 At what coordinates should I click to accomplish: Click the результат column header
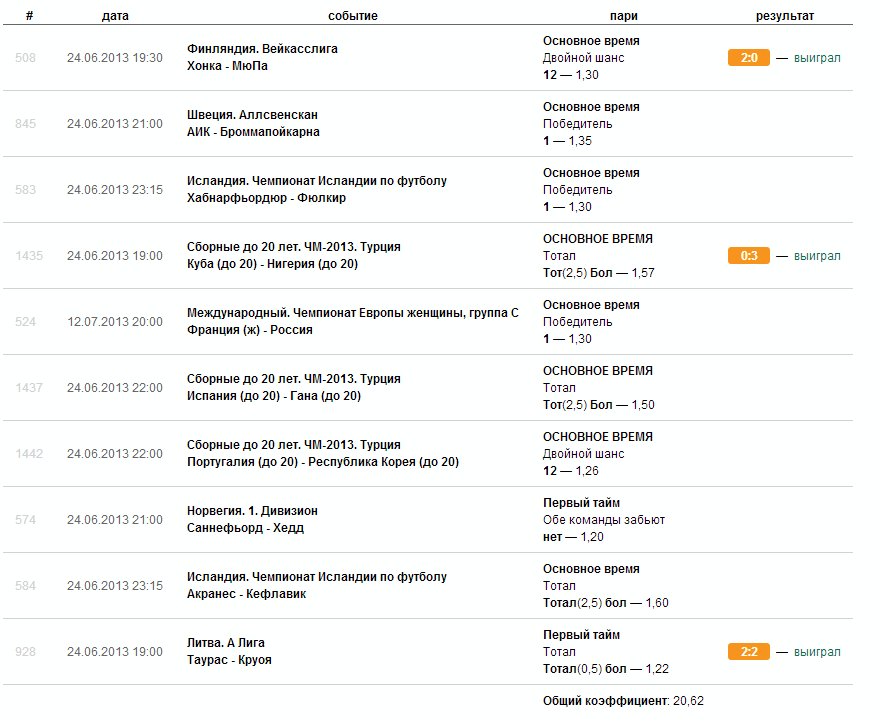coord(785,16)
